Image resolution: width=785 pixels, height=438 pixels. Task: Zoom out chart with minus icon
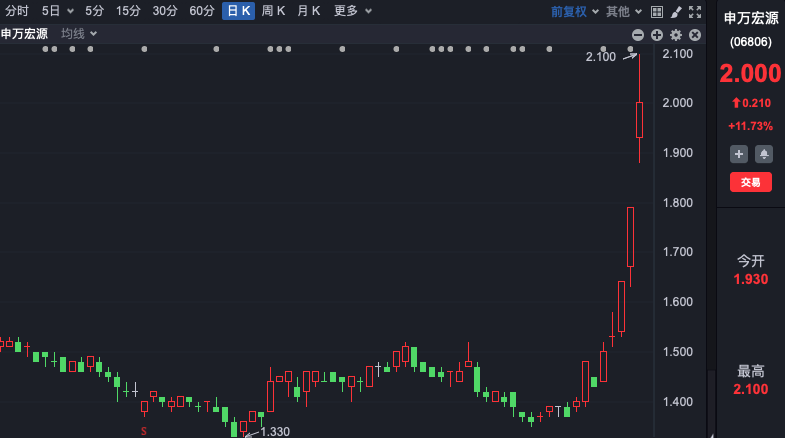point(639,34)
